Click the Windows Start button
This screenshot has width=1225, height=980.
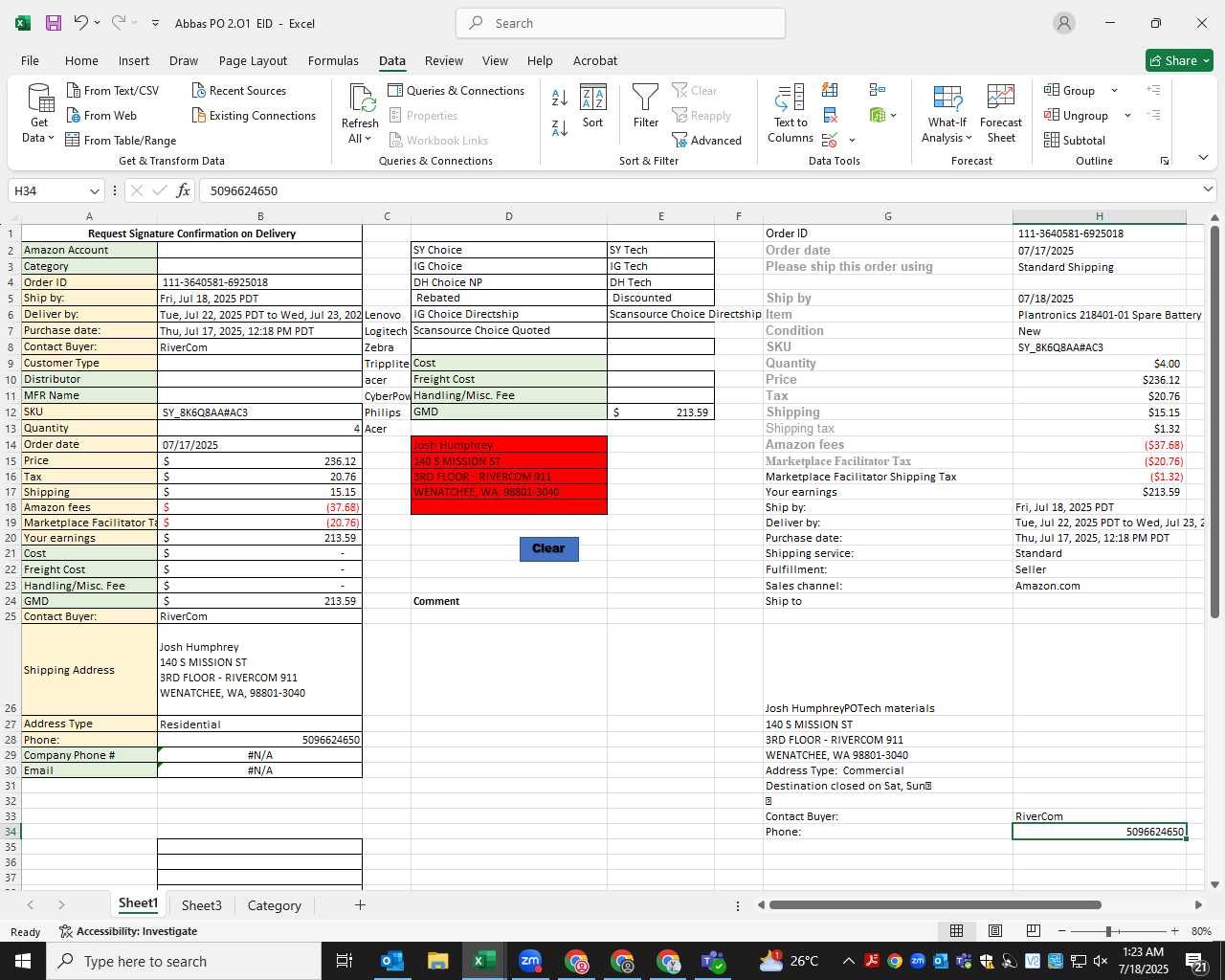pyautogui.click(x=22, y=961)
